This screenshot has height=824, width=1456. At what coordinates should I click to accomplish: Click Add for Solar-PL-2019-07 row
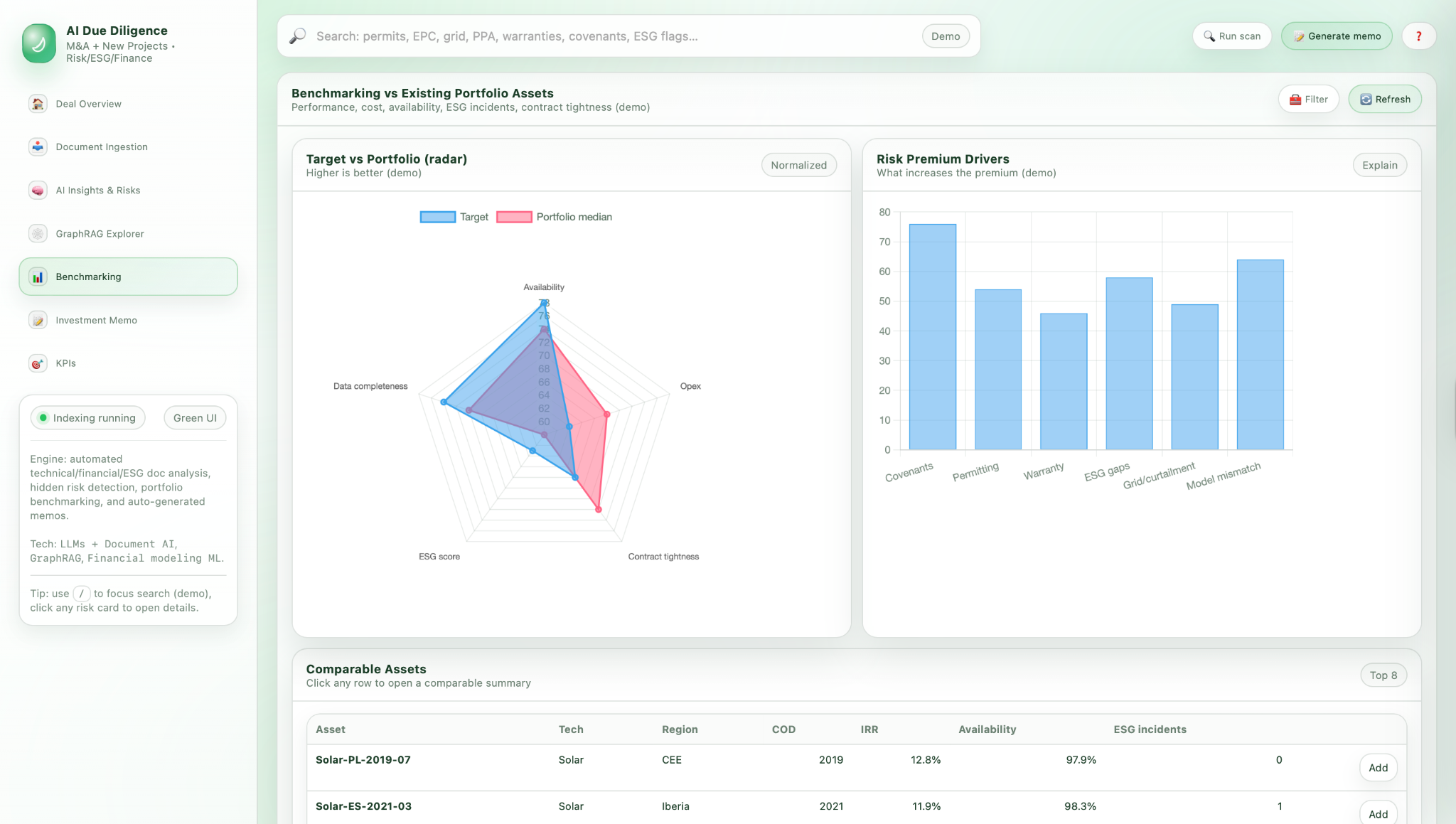[1378, 768]
